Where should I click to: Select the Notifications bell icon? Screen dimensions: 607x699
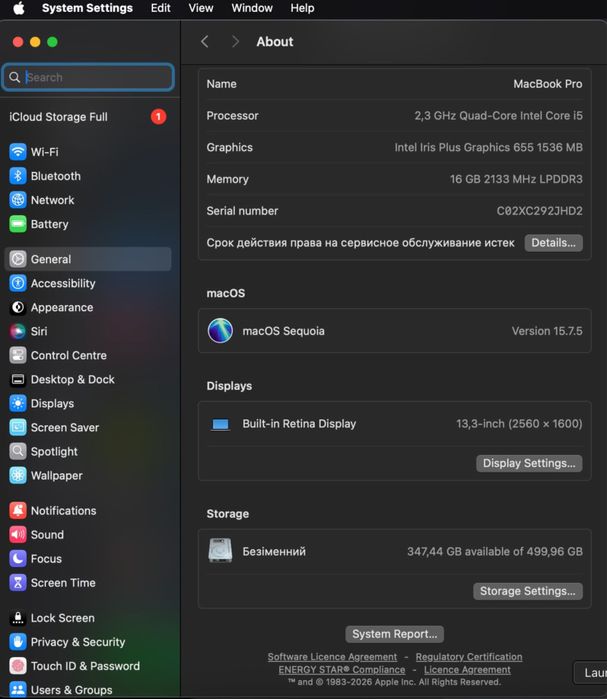tap(18, 510)
